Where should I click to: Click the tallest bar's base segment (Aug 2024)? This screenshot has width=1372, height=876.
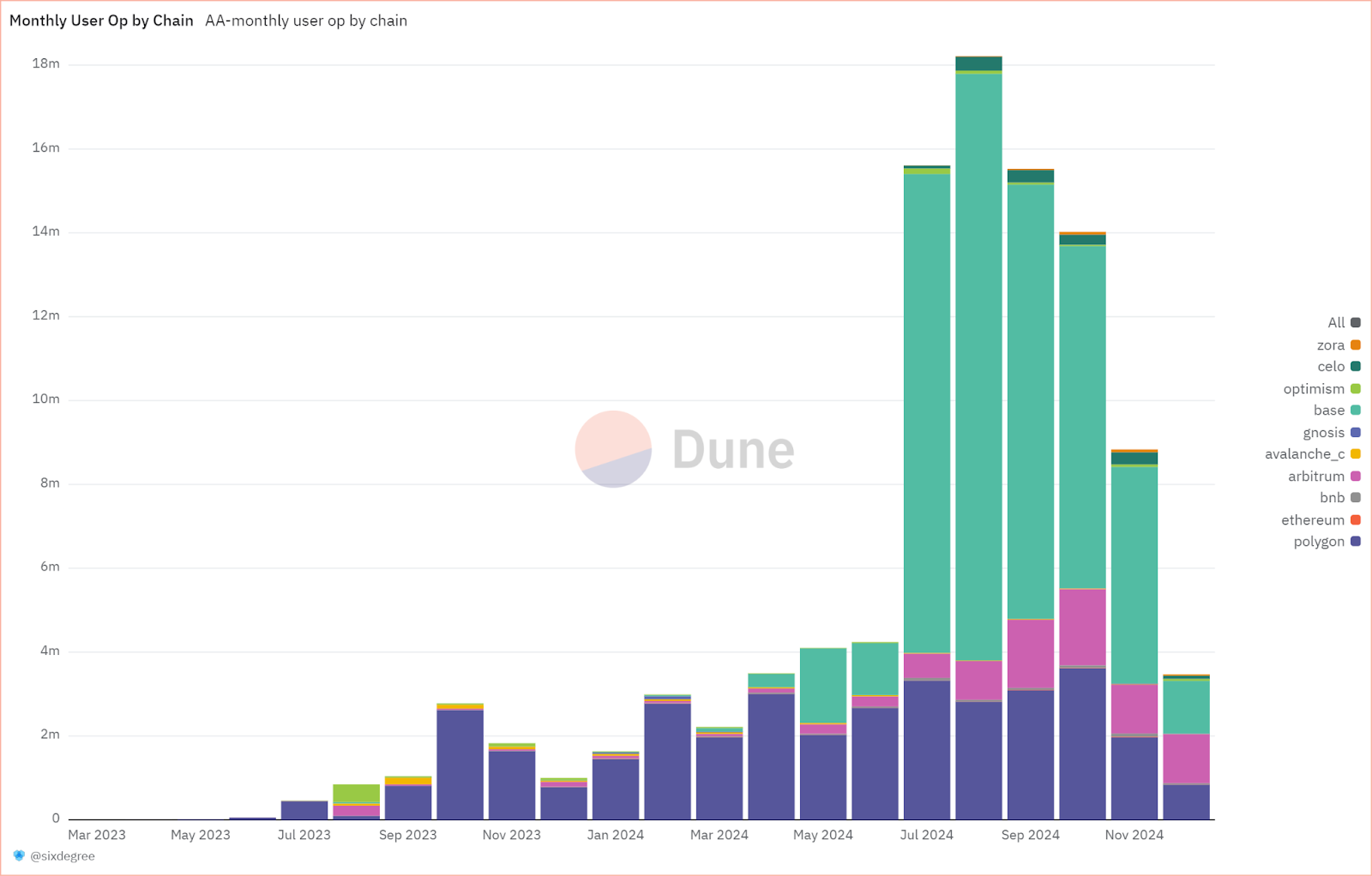[x=979, y=367]
